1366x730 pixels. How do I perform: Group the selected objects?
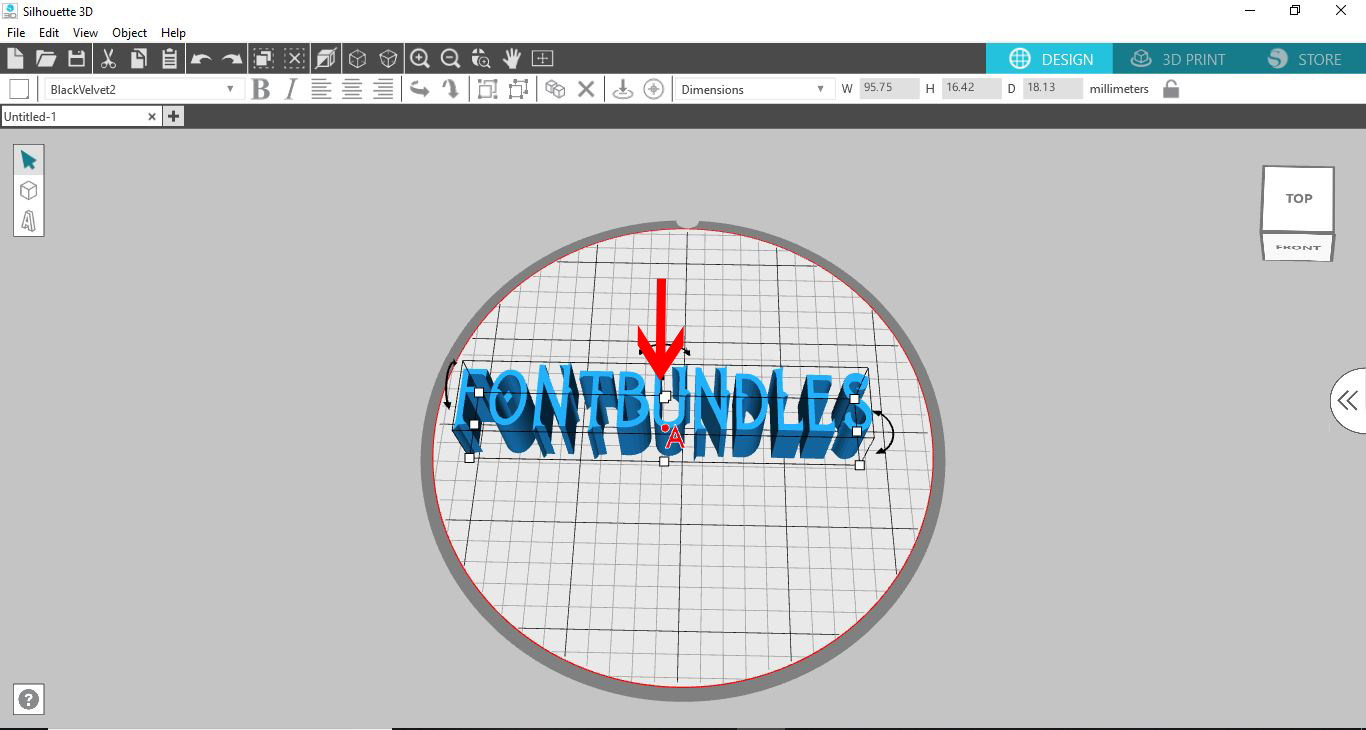click(x=487, y=89)
